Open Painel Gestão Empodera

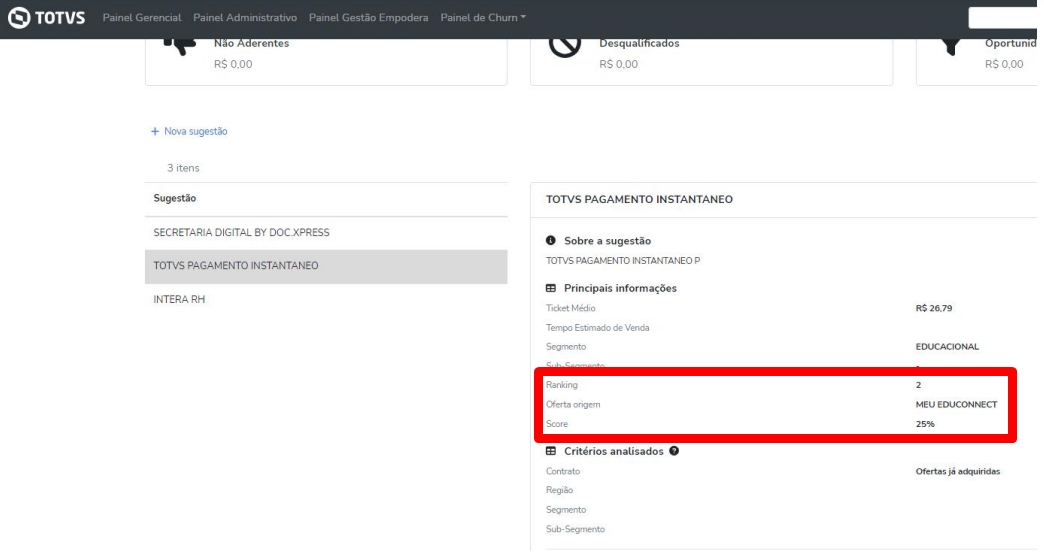pos(368,18)
